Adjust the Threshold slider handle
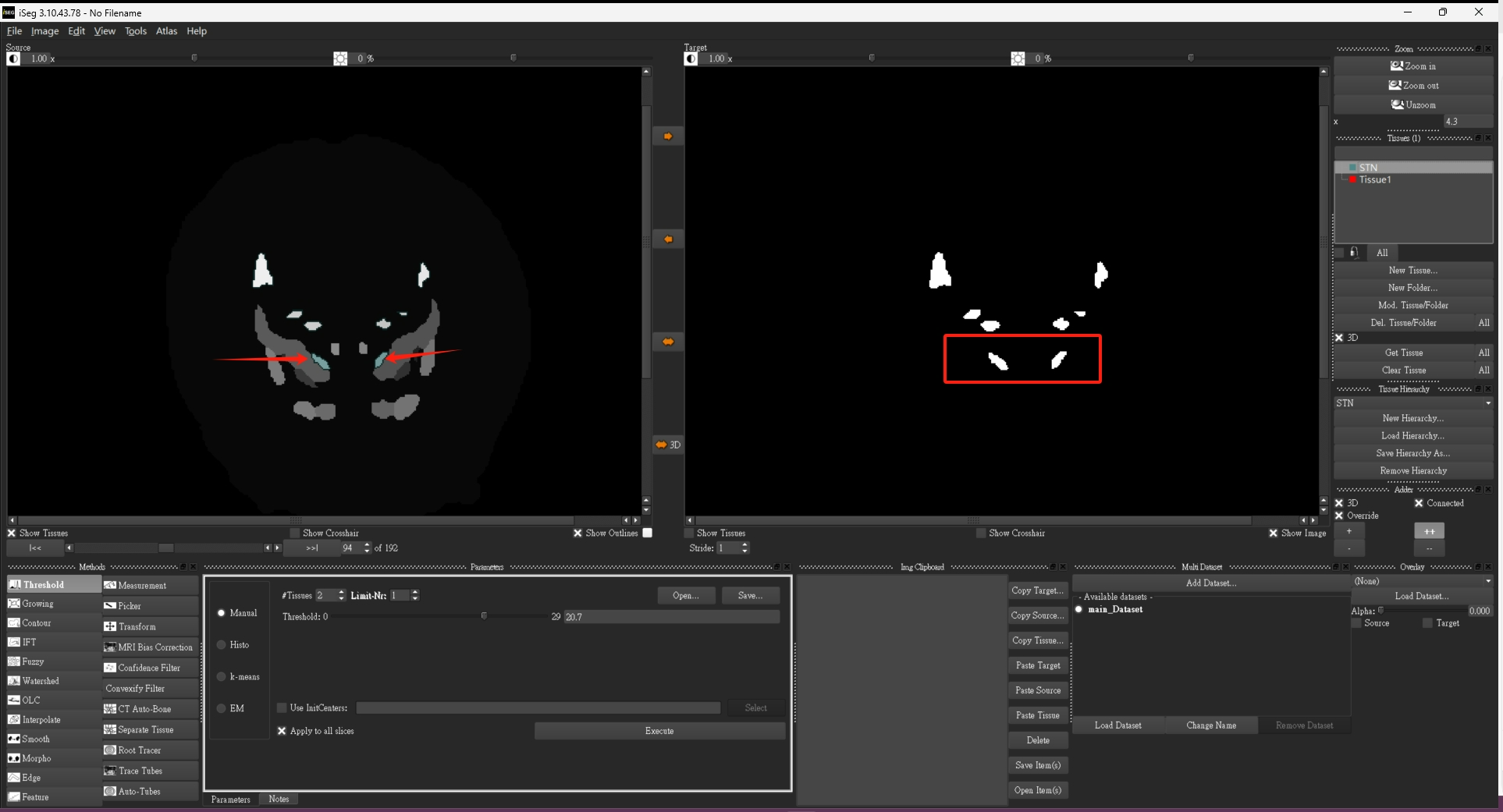The height and width of the screenshot is (812, 1503). click(x=484, y=616)
